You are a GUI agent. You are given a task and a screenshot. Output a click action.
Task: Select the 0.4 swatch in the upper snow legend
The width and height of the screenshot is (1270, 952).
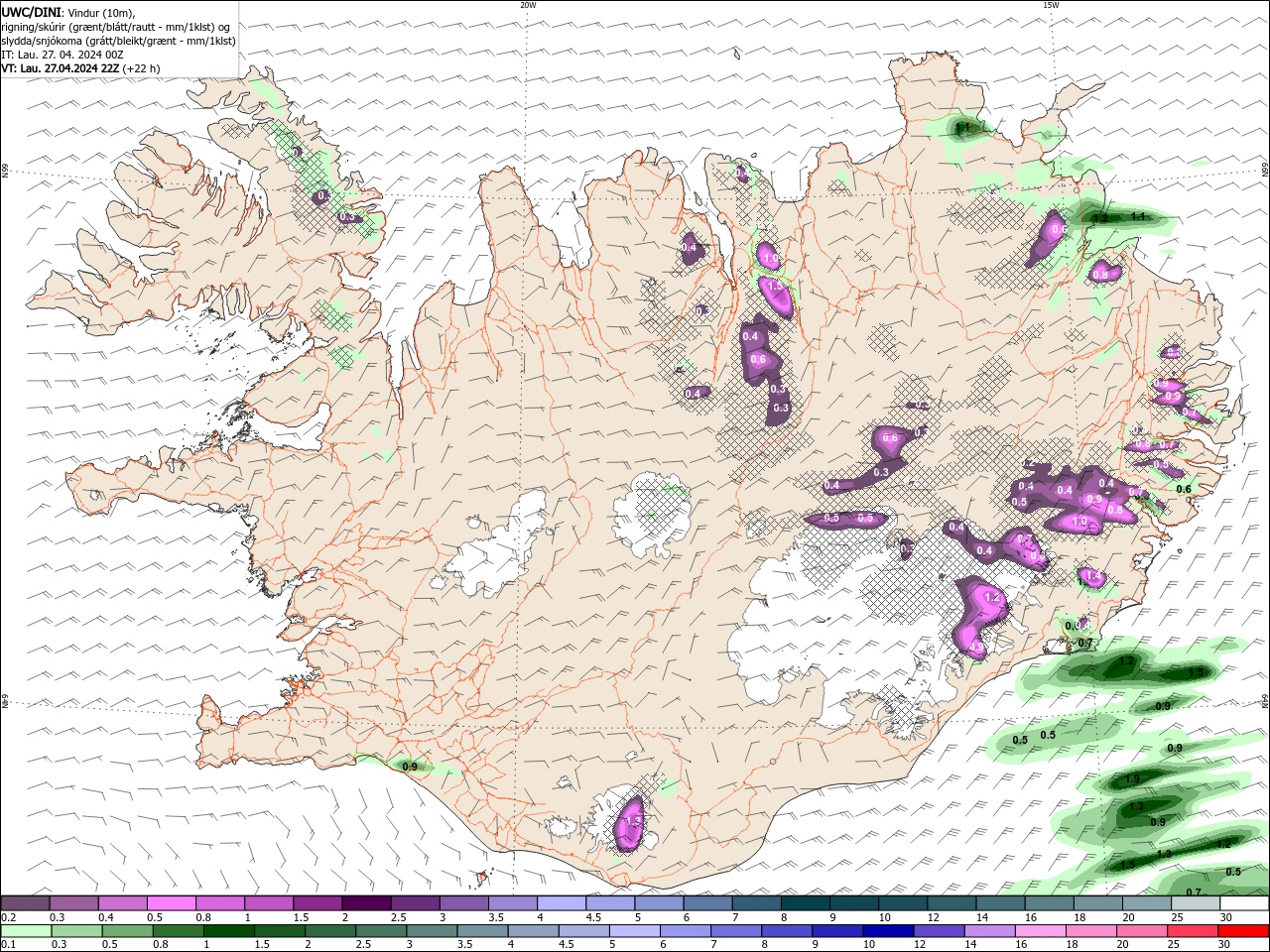point(122,902)
